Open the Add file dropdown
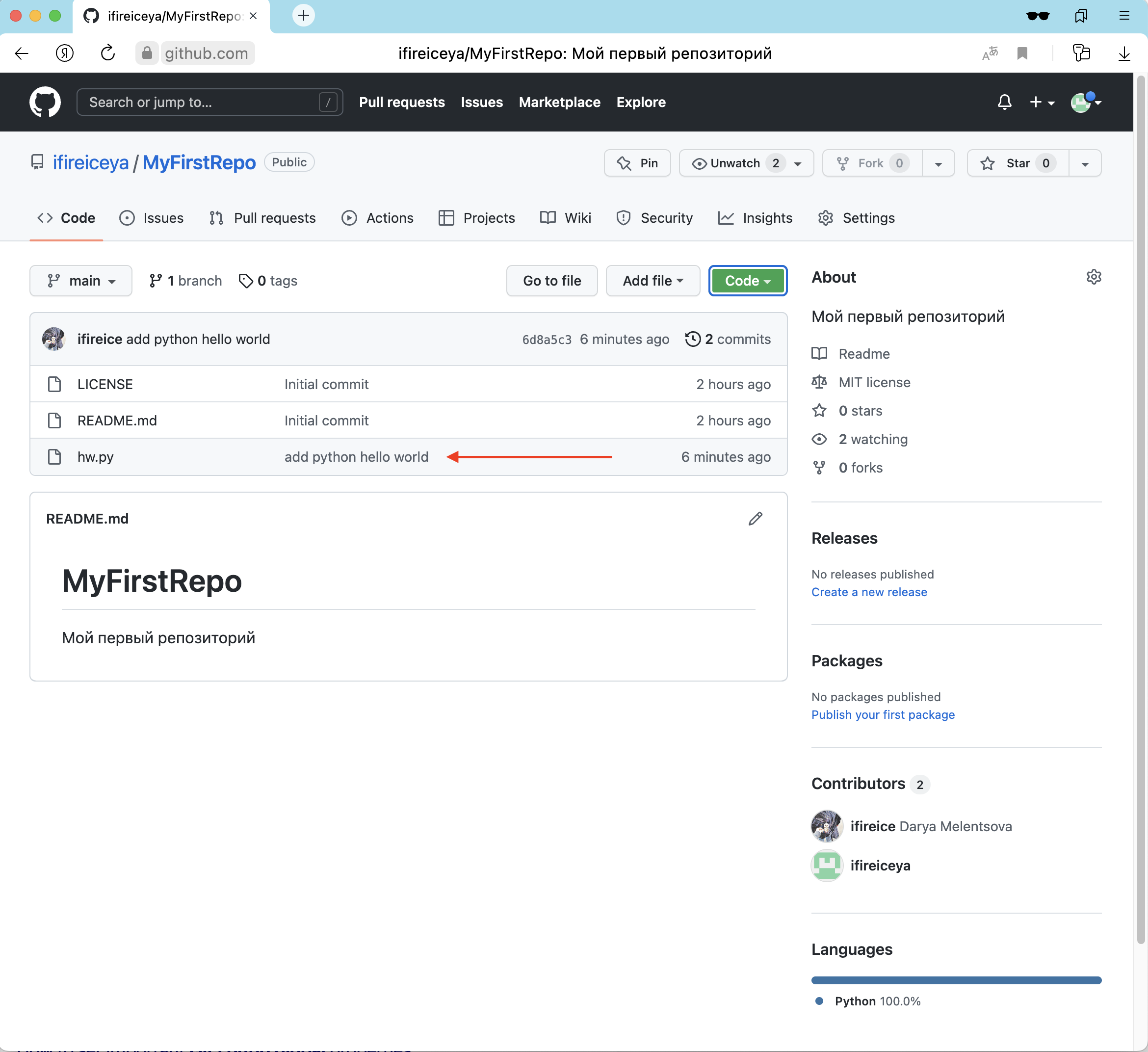Screen dimensions: 1148x1052 (652, 281)
